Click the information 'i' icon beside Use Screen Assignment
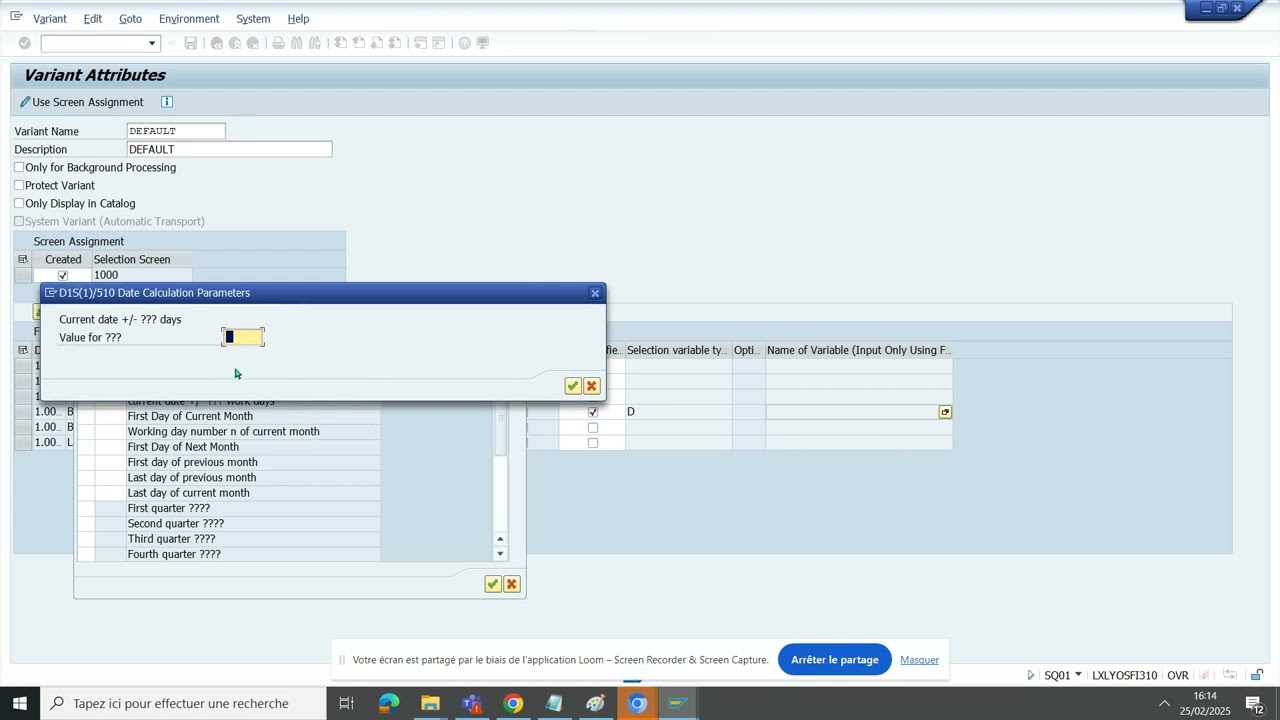The height and width of the screenshot is (720, 1280). tap(167, 102)
